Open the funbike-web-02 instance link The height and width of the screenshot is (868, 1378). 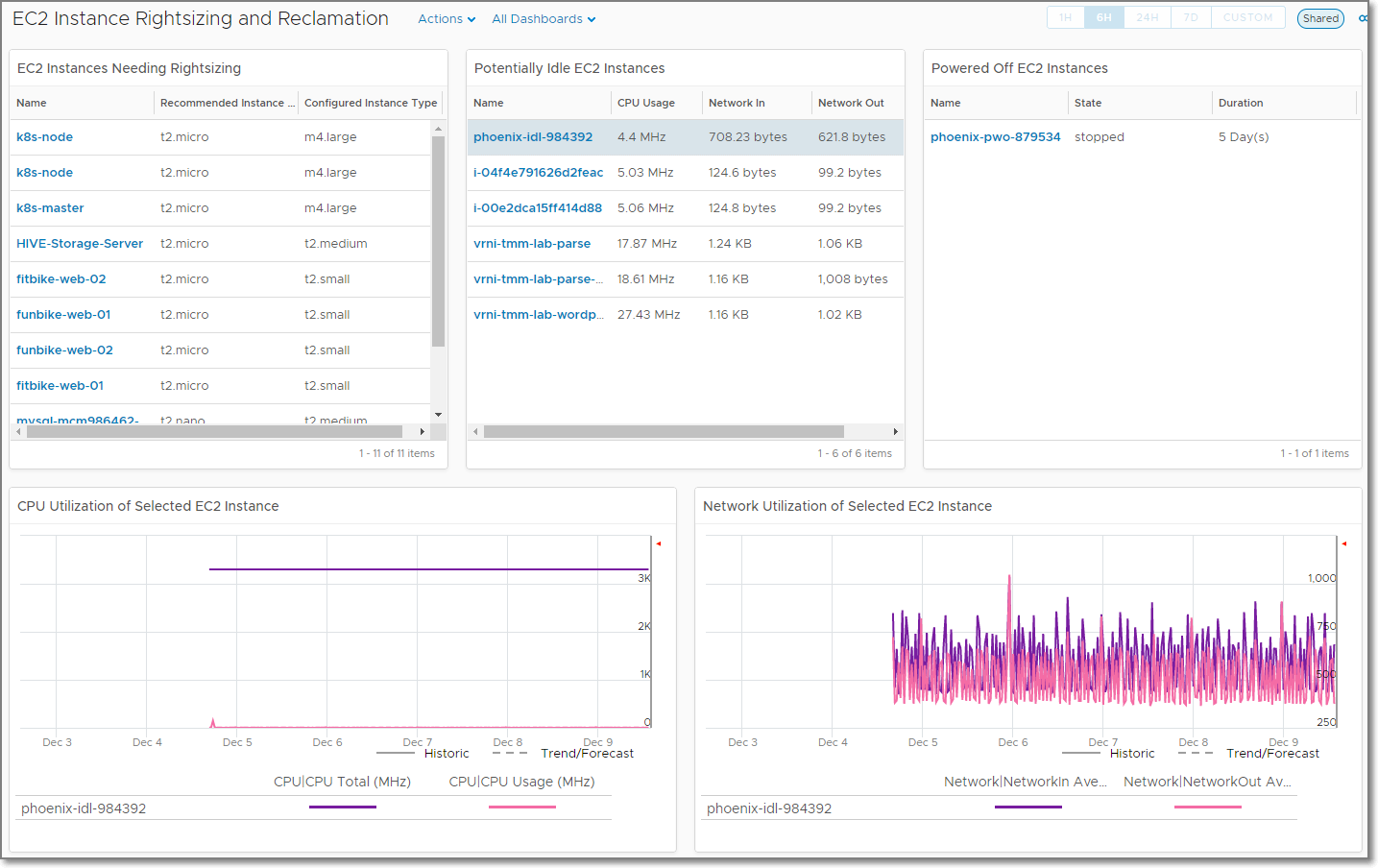pyautogui.click(x=64, y=350)
